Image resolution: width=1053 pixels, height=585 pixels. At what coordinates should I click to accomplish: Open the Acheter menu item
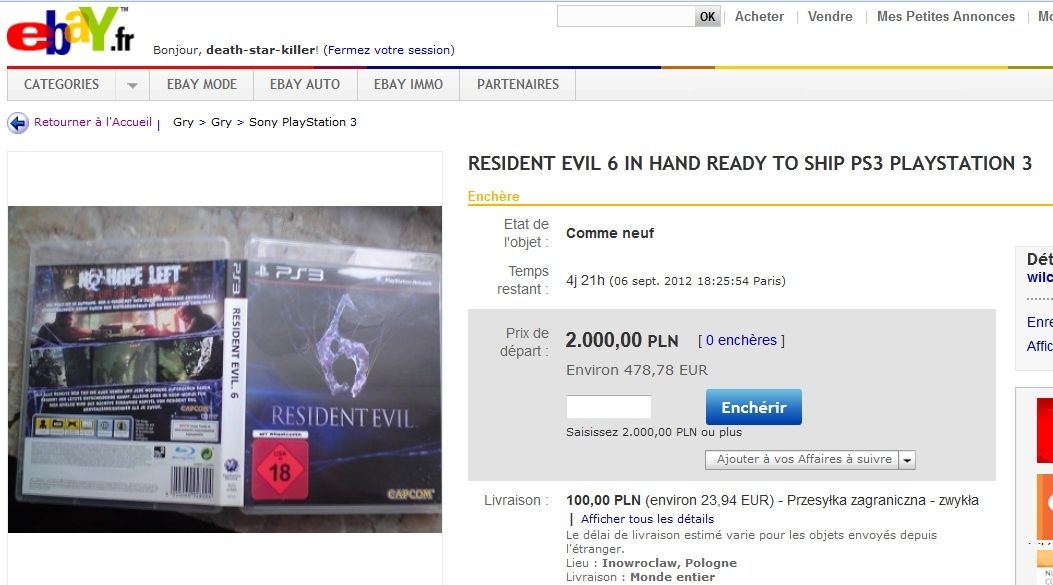(x=759, y=17)
